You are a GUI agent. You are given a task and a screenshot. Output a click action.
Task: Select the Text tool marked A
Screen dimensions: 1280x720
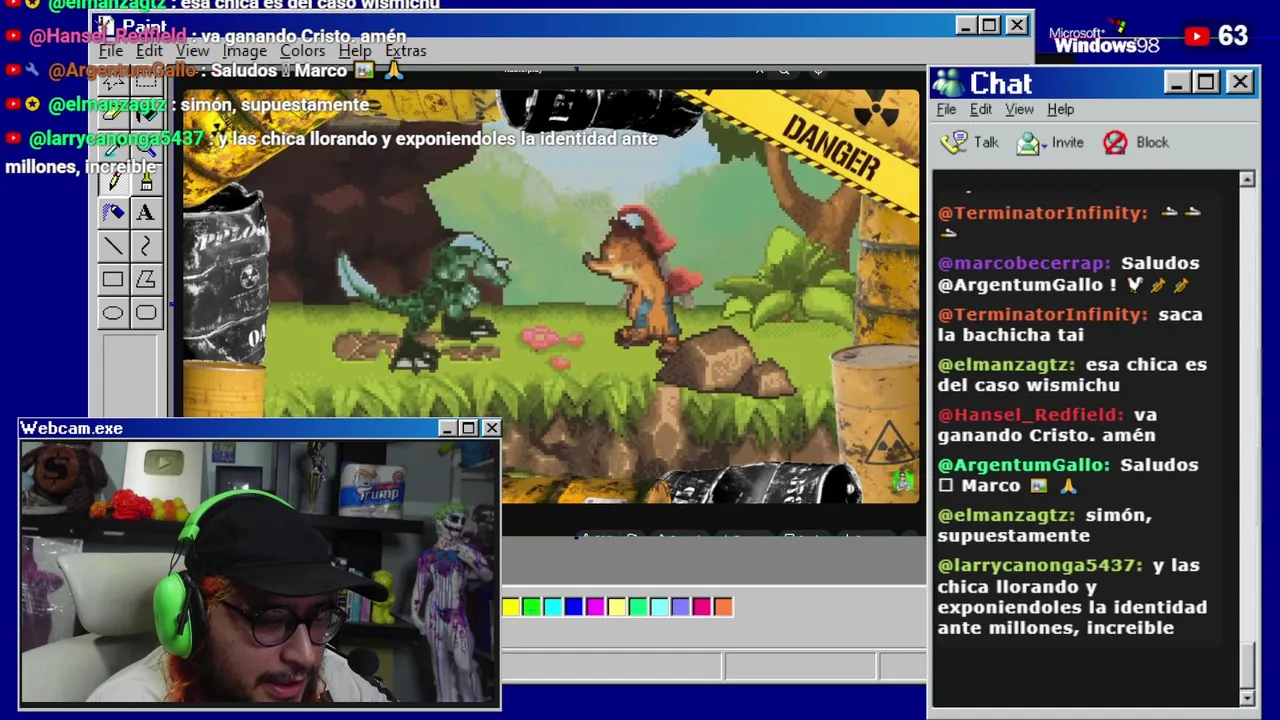point(146,212)
